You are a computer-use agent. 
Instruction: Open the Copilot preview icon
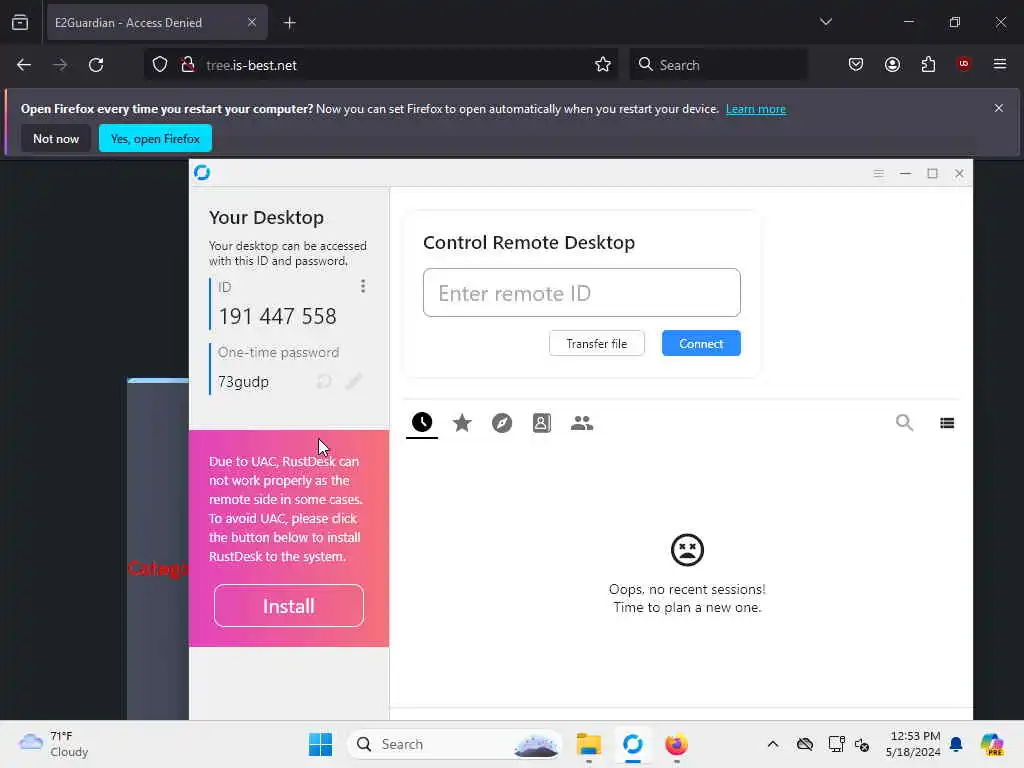click(992, 744)
